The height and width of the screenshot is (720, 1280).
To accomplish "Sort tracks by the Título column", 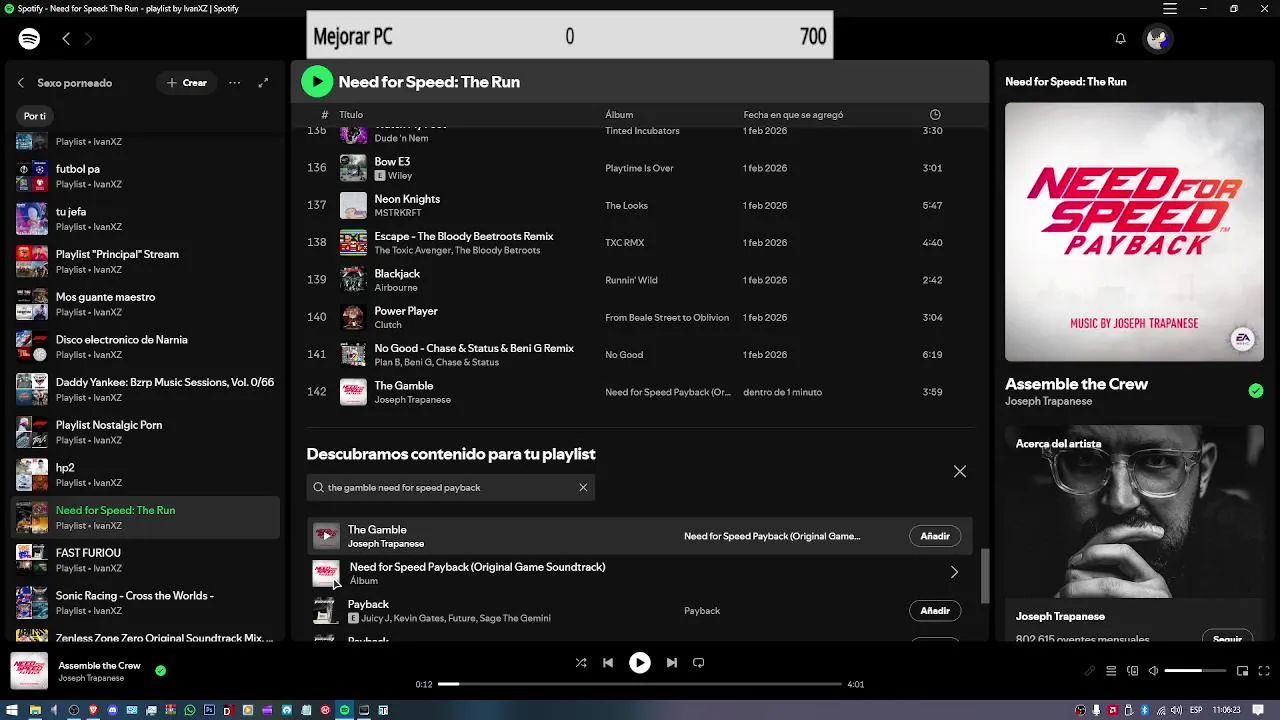I will click(x=351, y=115).
